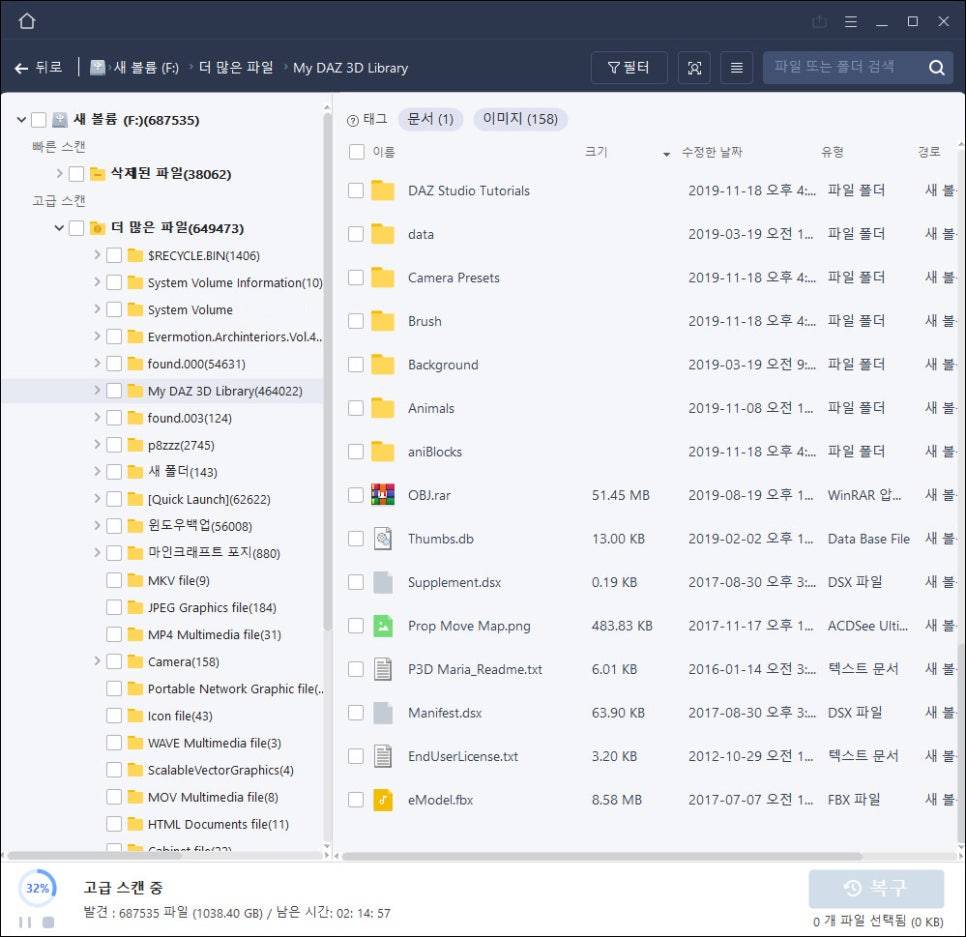Click the search magnifier icon
This screenshot has width=966, height=937.
936,68
